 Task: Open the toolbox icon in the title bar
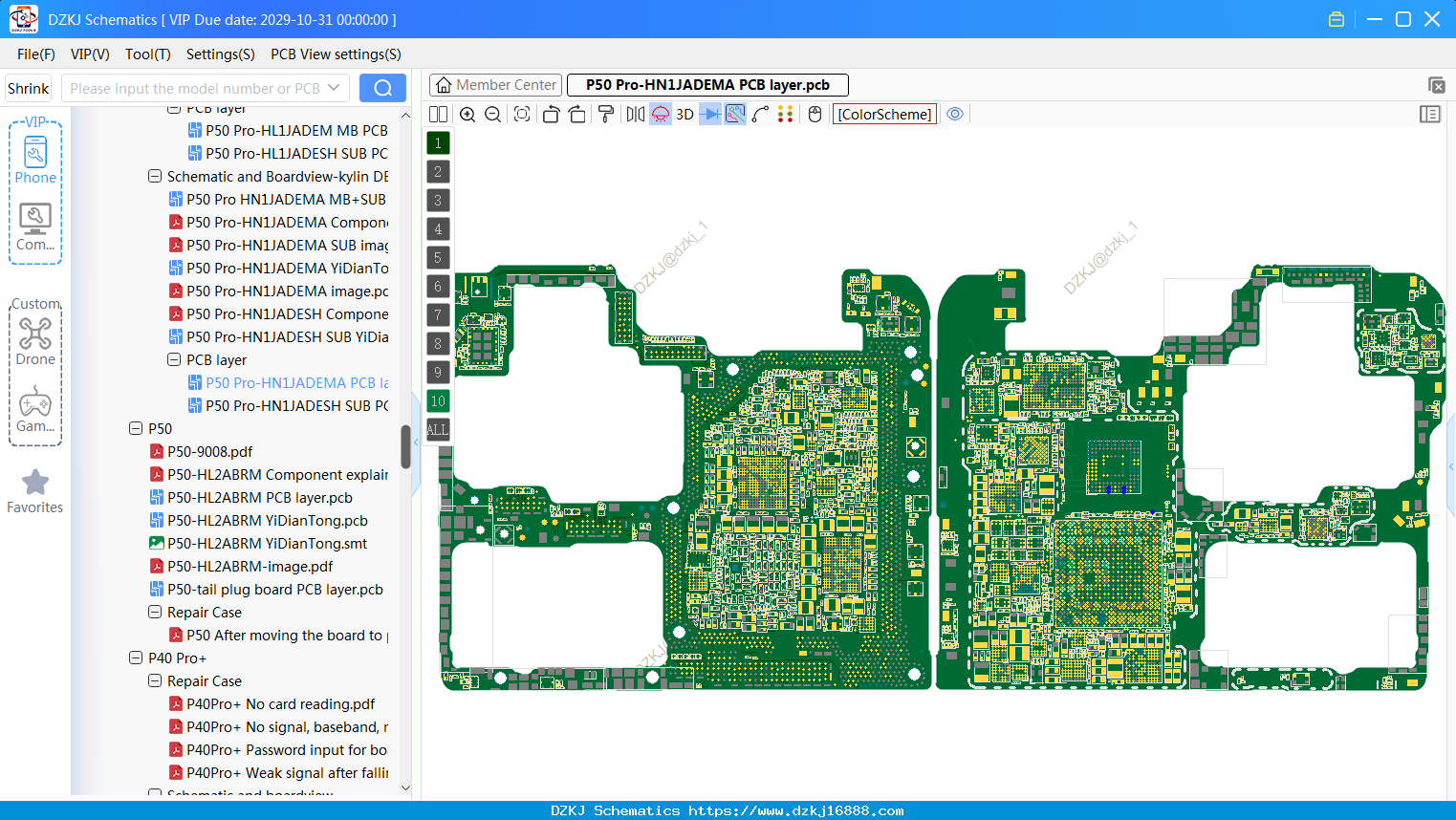pos(1336,19)
